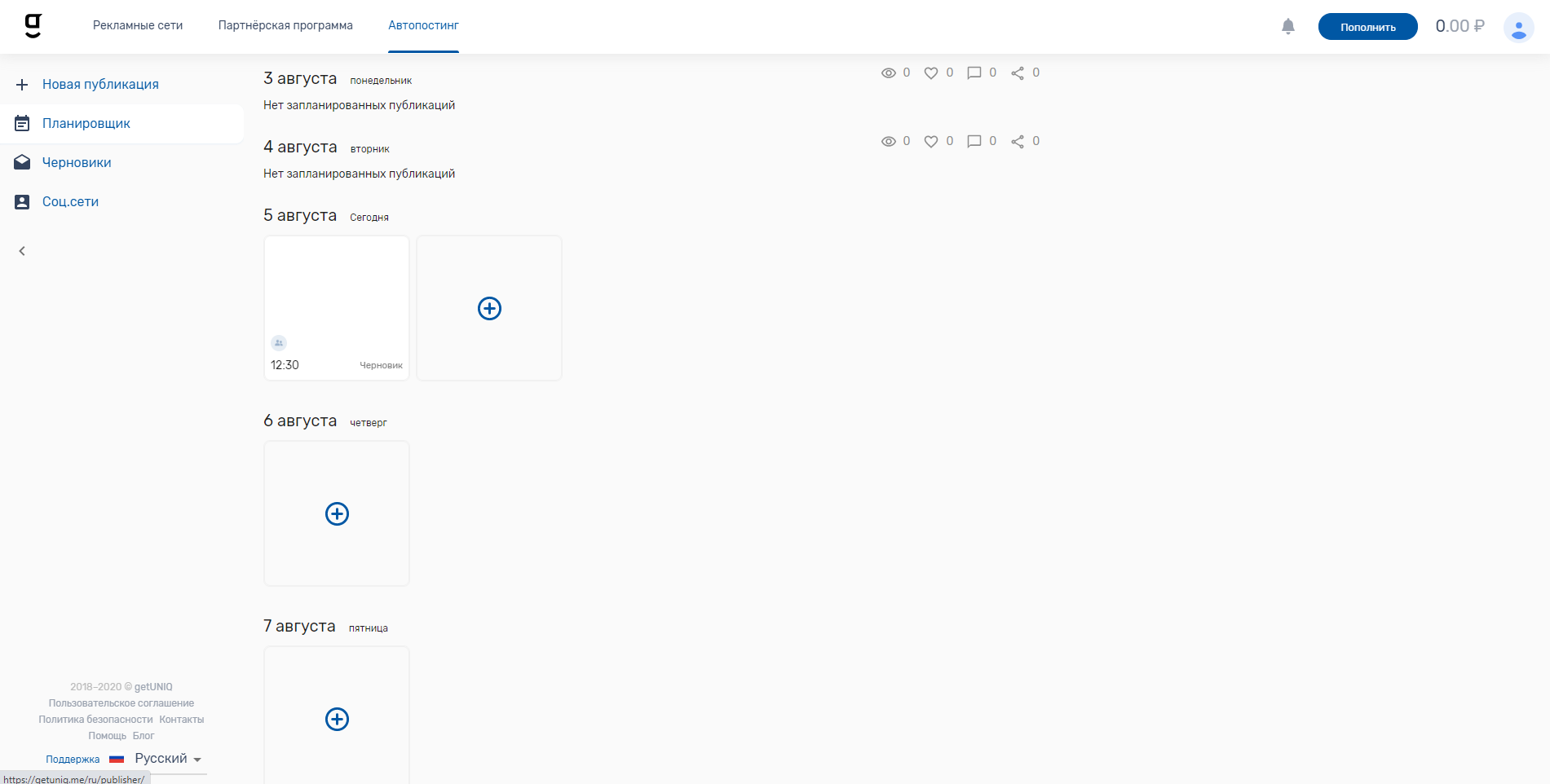Open Черновики in the sidebar
This screenshot has width=1550, height=784.
click(77, 163)
